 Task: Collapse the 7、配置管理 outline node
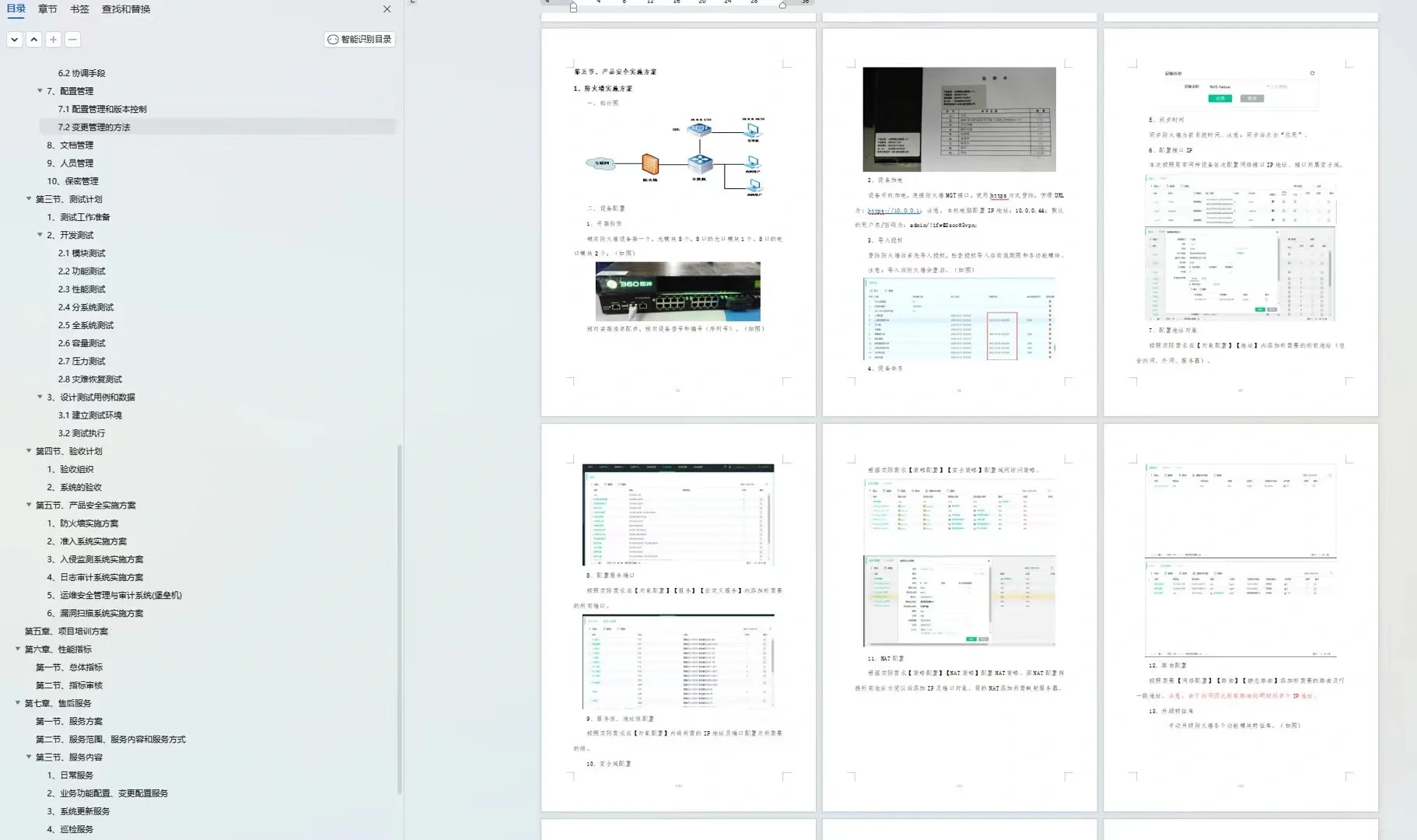tap(40, 91)
